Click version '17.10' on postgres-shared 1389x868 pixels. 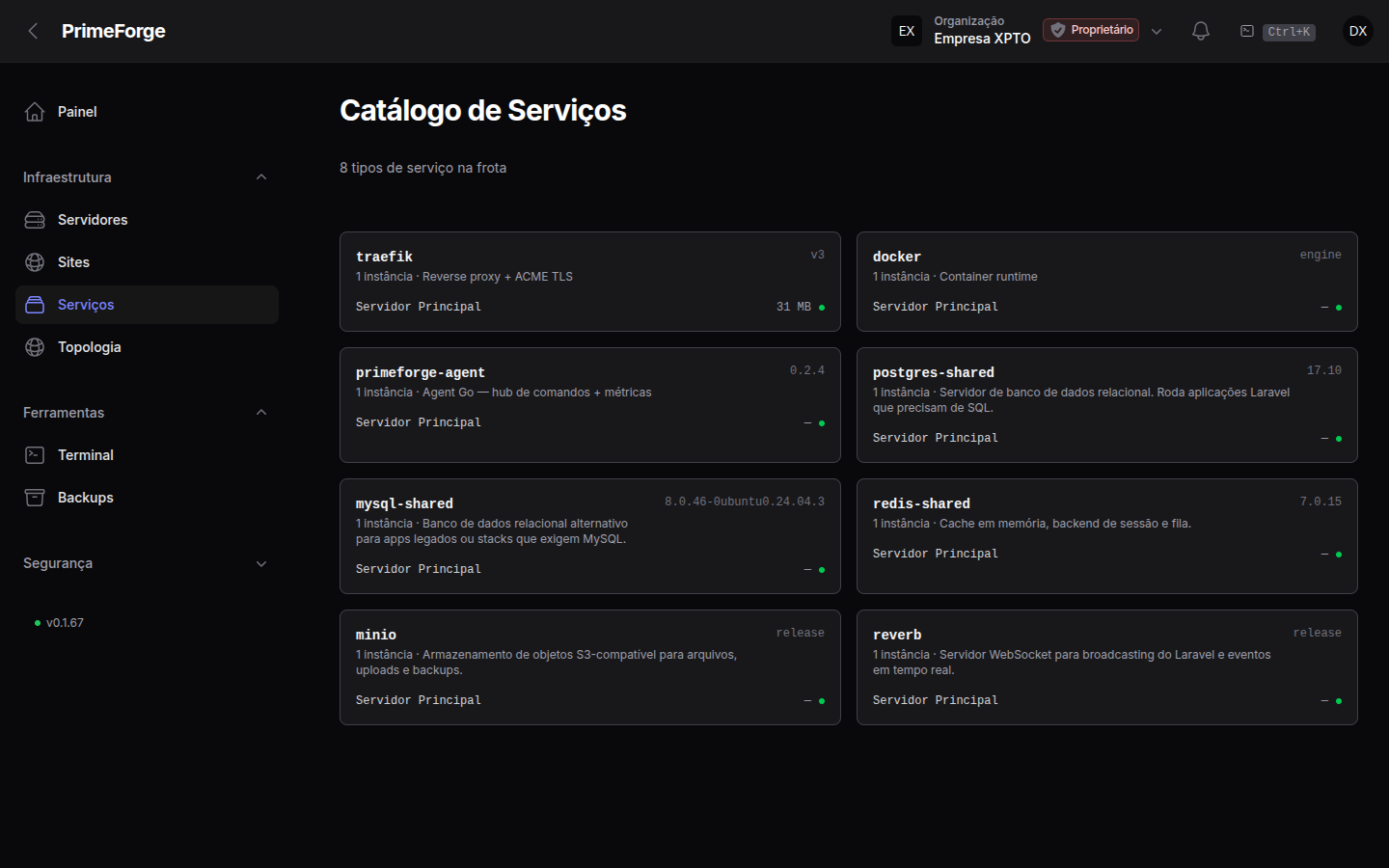pos(1324,370)
